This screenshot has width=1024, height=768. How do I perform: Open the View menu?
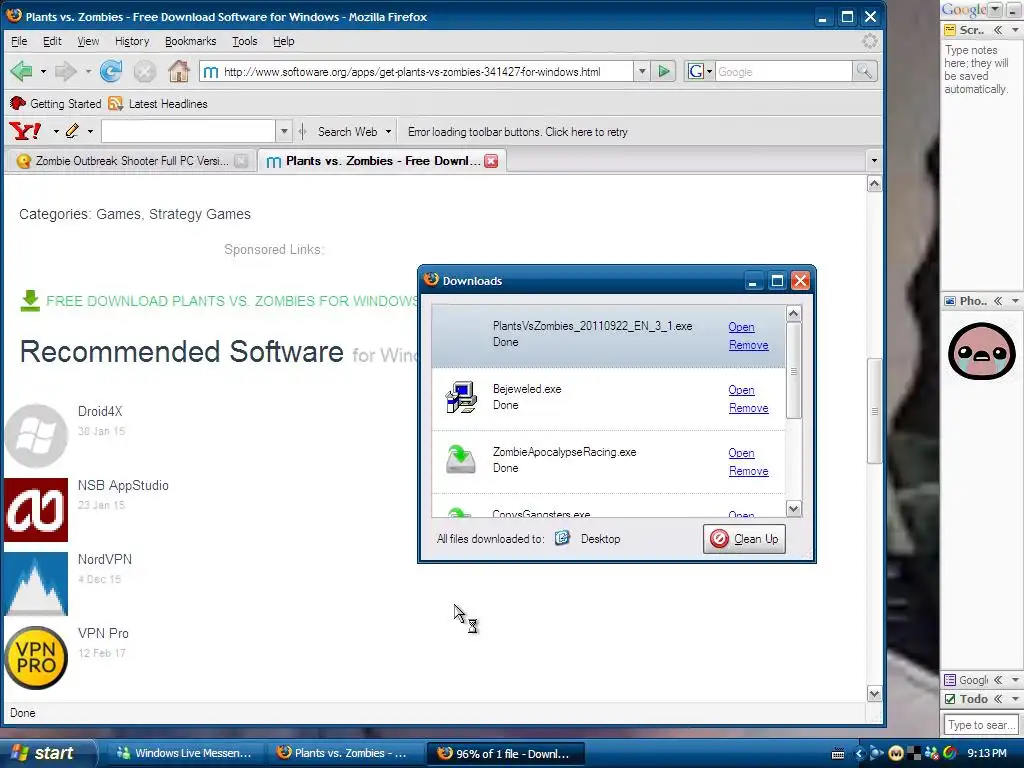point(88,41)
